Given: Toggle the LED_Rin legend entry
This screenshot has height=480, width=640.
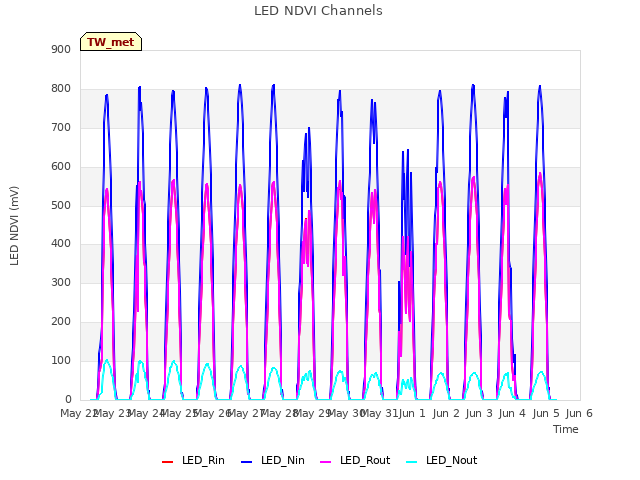Looking at the screenshot, I should (x=193, y=460).
